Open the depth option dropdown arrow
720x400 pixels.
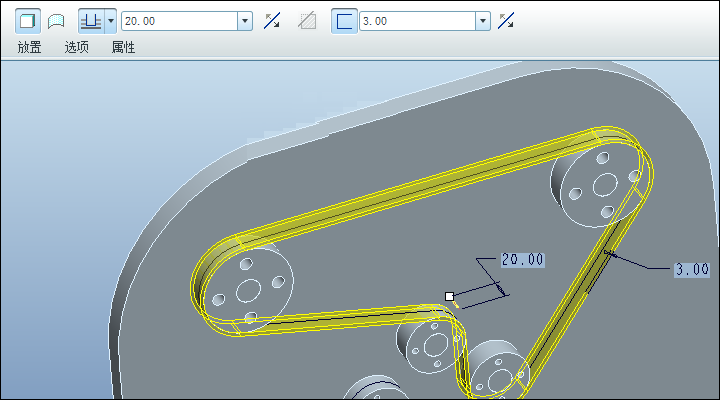coord(111,21)
